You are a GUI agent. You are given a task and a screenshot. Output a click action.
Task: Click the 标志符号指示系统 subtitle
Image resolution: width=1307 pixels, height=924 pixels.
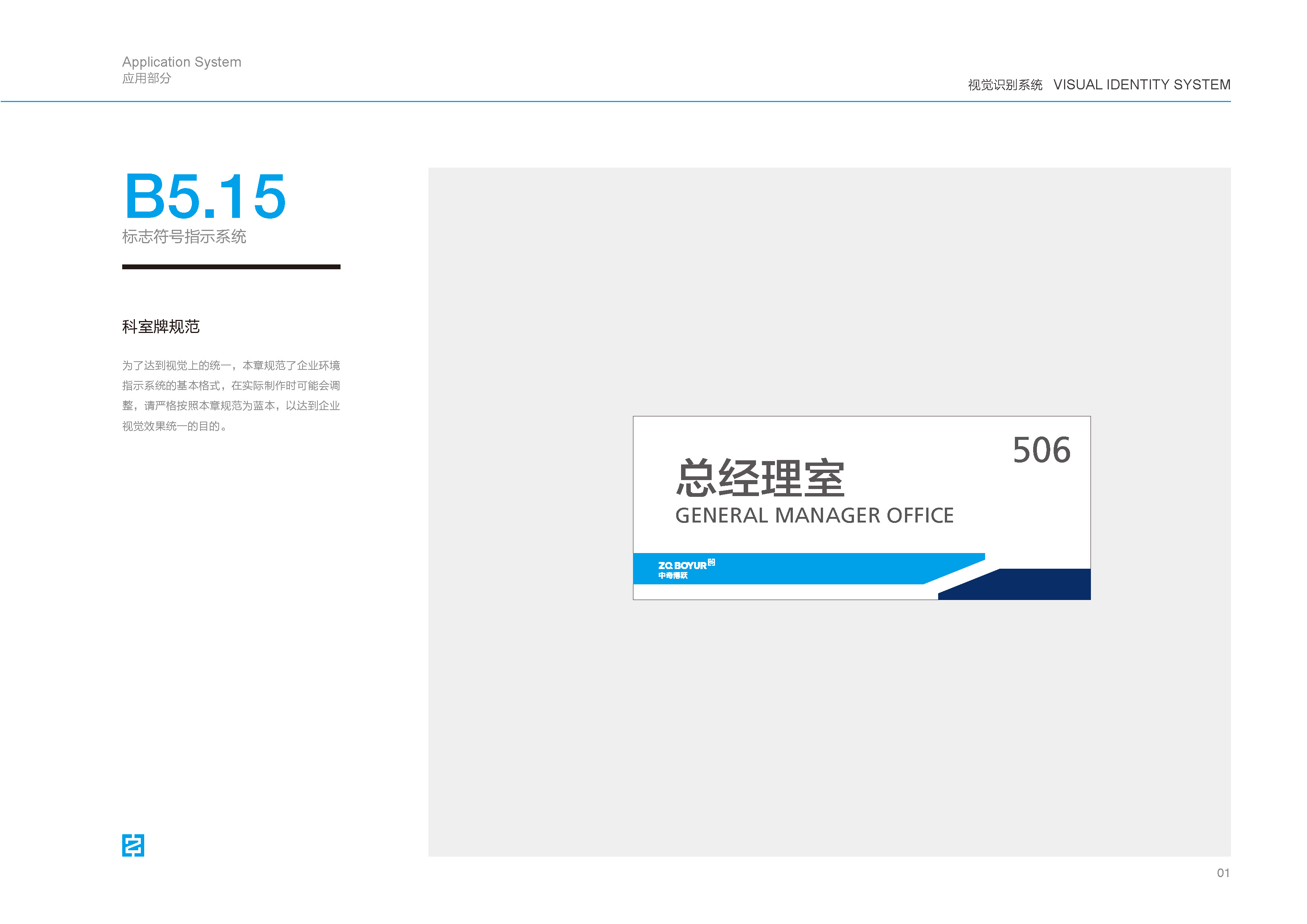184,237
